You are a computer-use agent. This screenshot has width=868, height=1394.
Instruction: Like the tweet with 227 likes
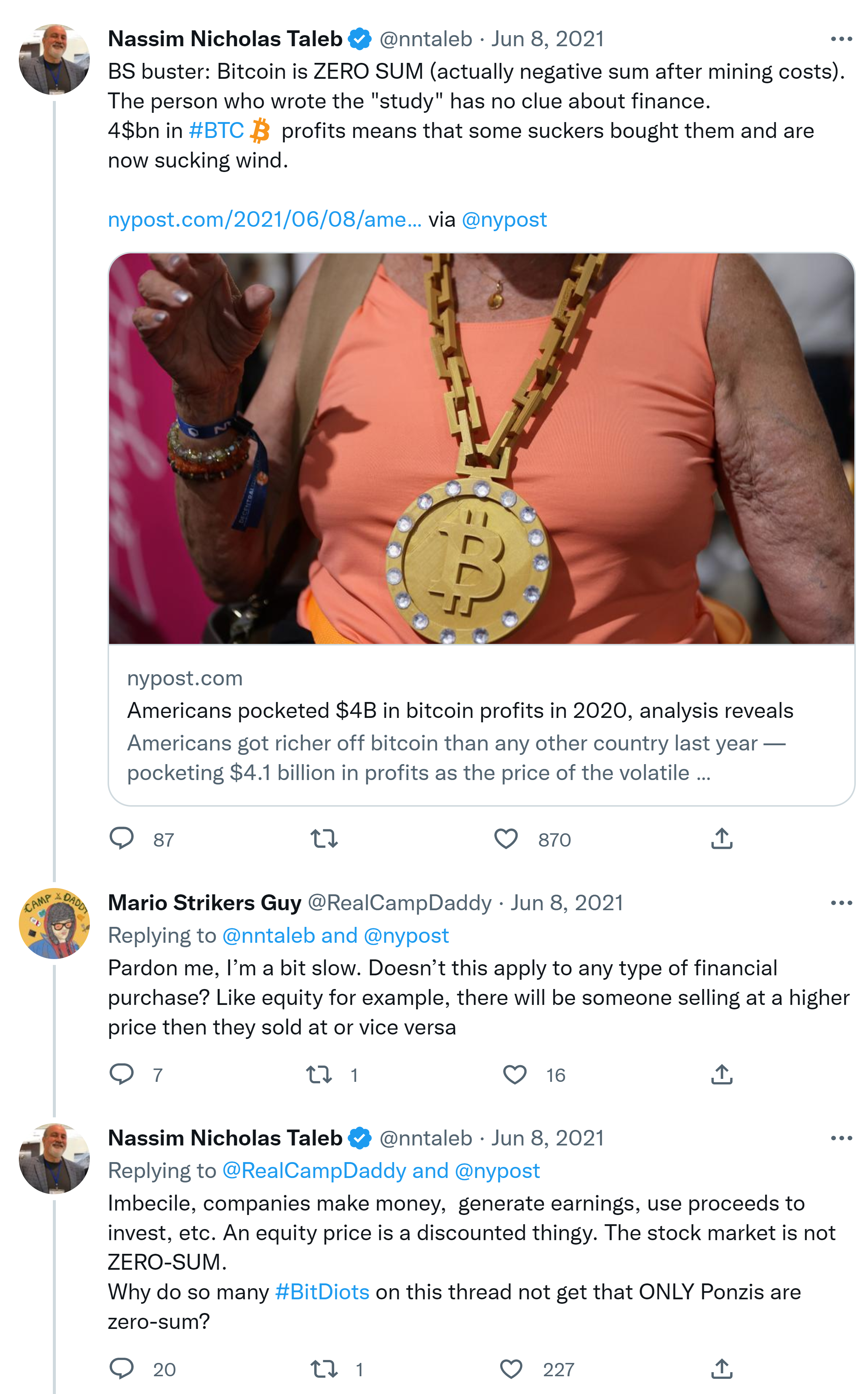point(511,1369)
